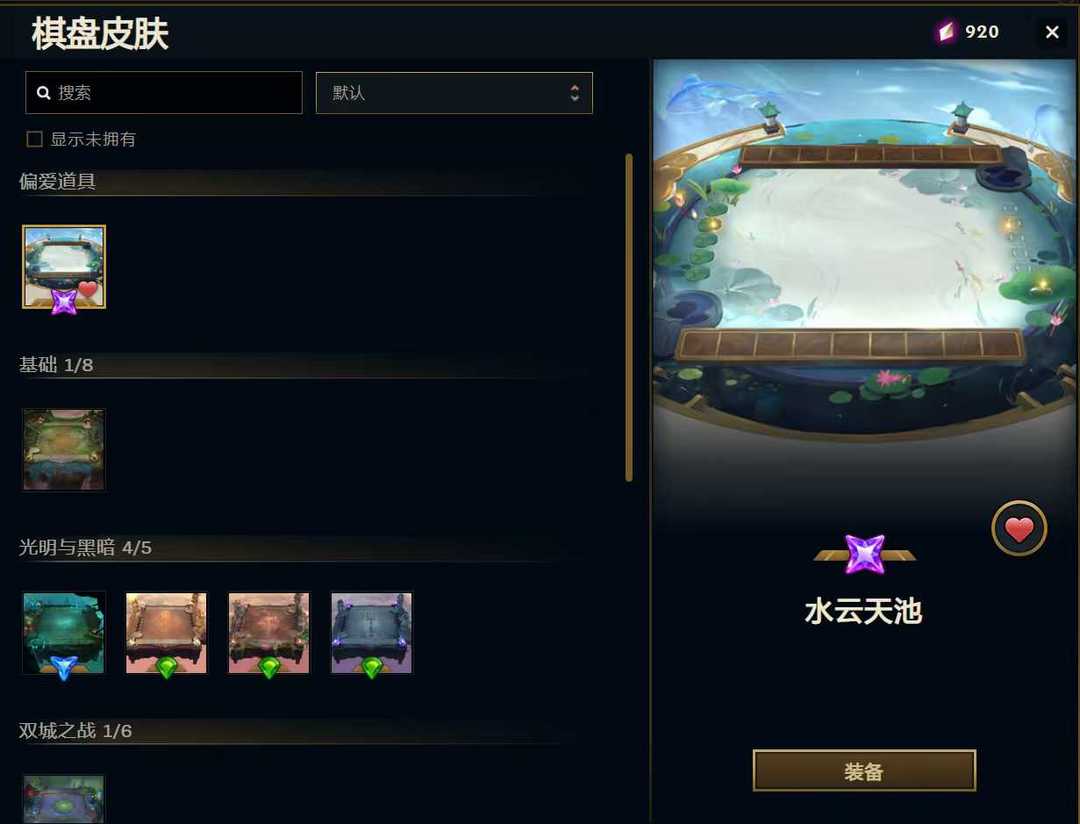Click the 搜索 search input field
The height and width of the screenshot is (824, 1080).
[164, 92]
